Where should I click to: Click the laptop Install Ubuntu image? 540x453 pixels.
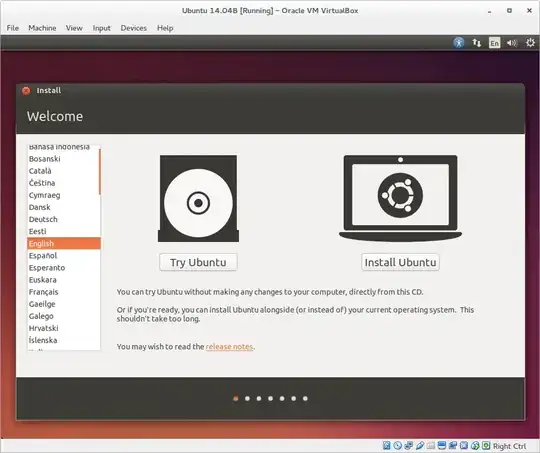click(x=400, y=198)
